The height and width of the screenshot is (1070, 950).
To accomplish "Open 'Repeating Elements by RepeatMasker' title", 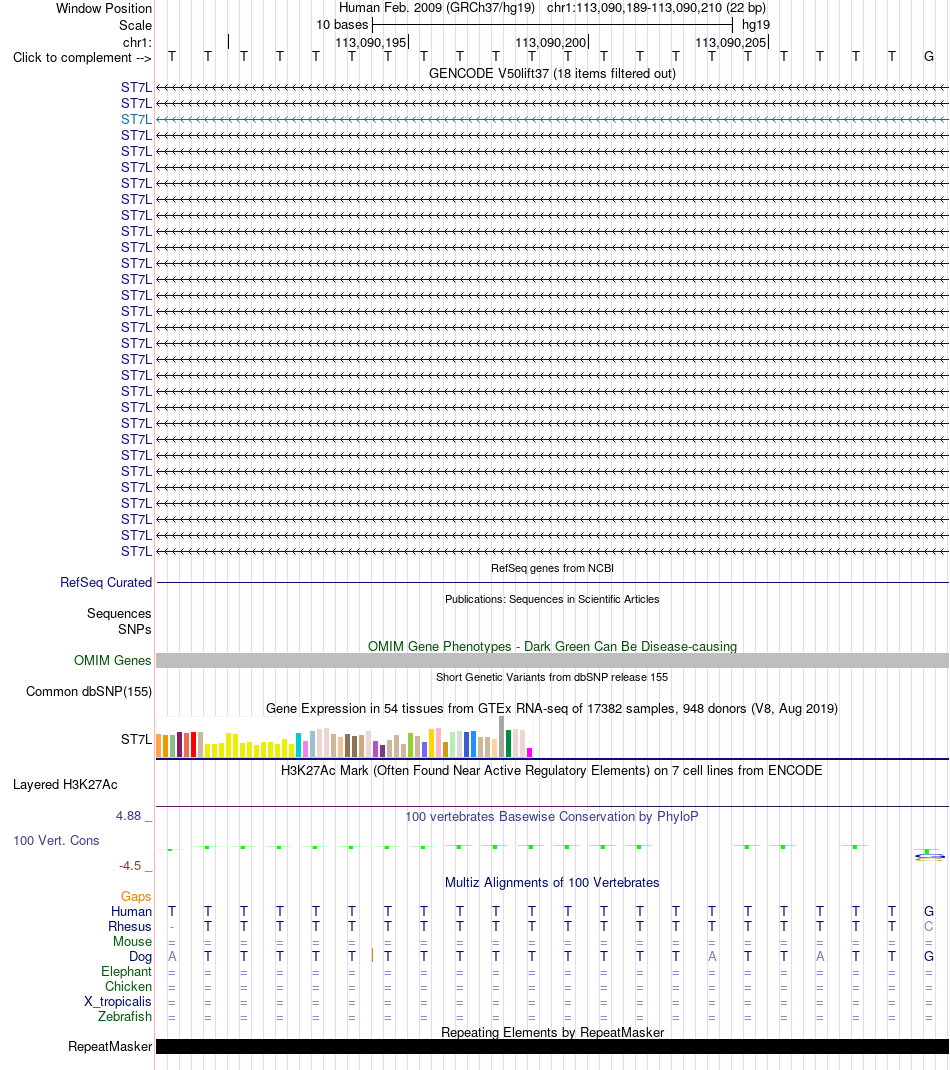I will (x=552, y=1032).
